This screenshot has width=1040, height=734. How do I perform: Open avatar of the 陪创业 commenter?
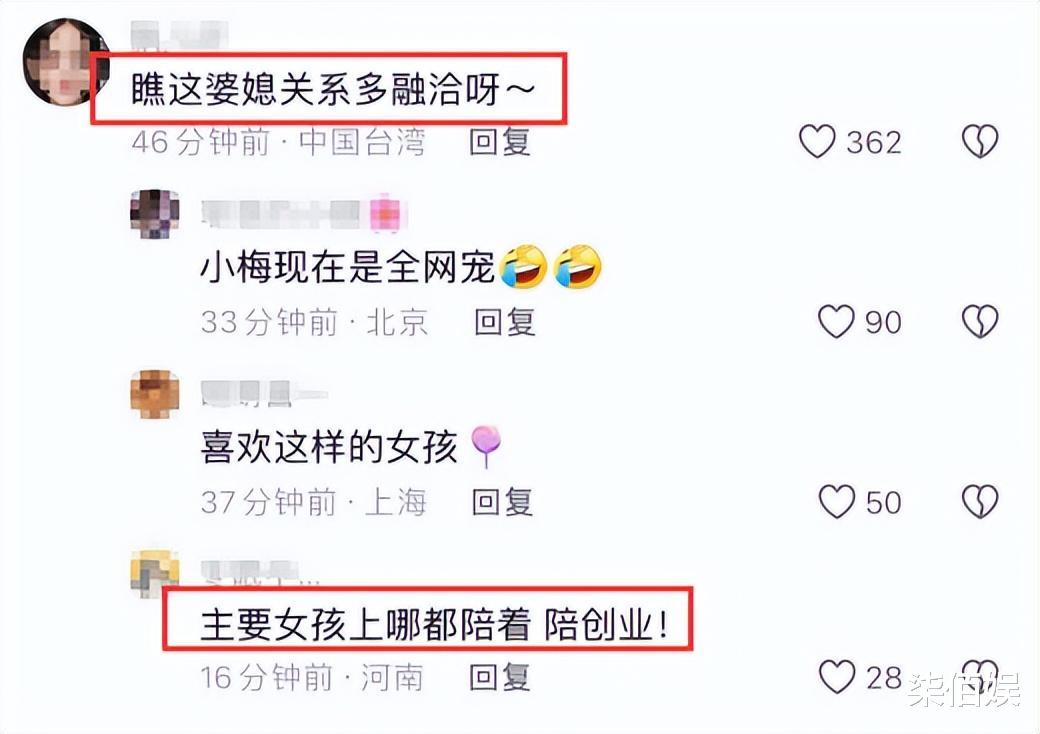(x=155, y=573)
